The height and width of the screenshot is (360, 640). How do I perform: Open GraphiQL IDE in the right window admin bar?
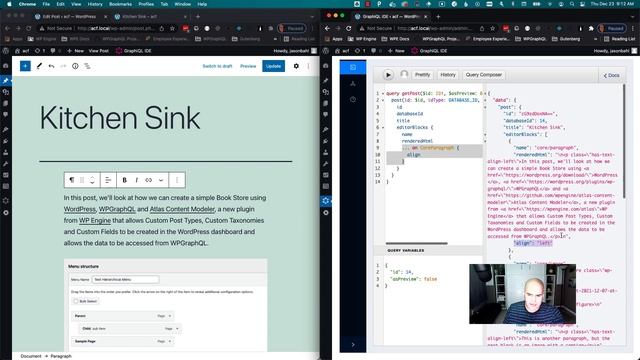[x=429, y=51]
